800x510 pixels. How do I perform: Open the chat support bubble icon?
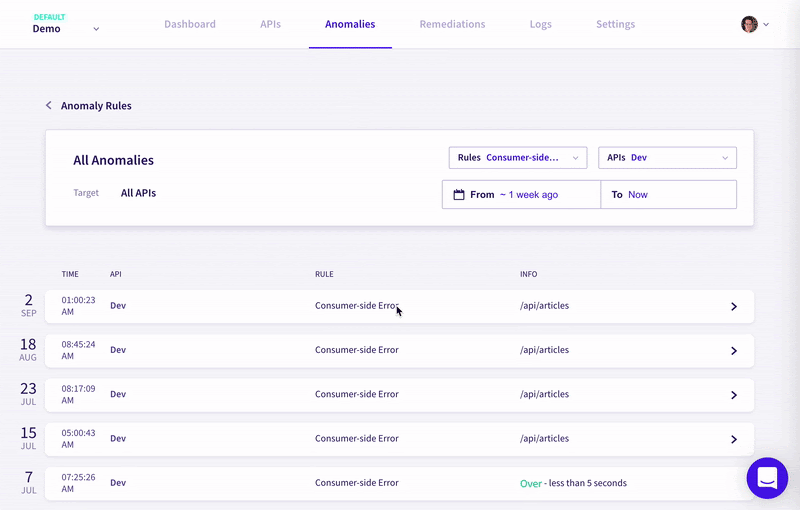767,478
